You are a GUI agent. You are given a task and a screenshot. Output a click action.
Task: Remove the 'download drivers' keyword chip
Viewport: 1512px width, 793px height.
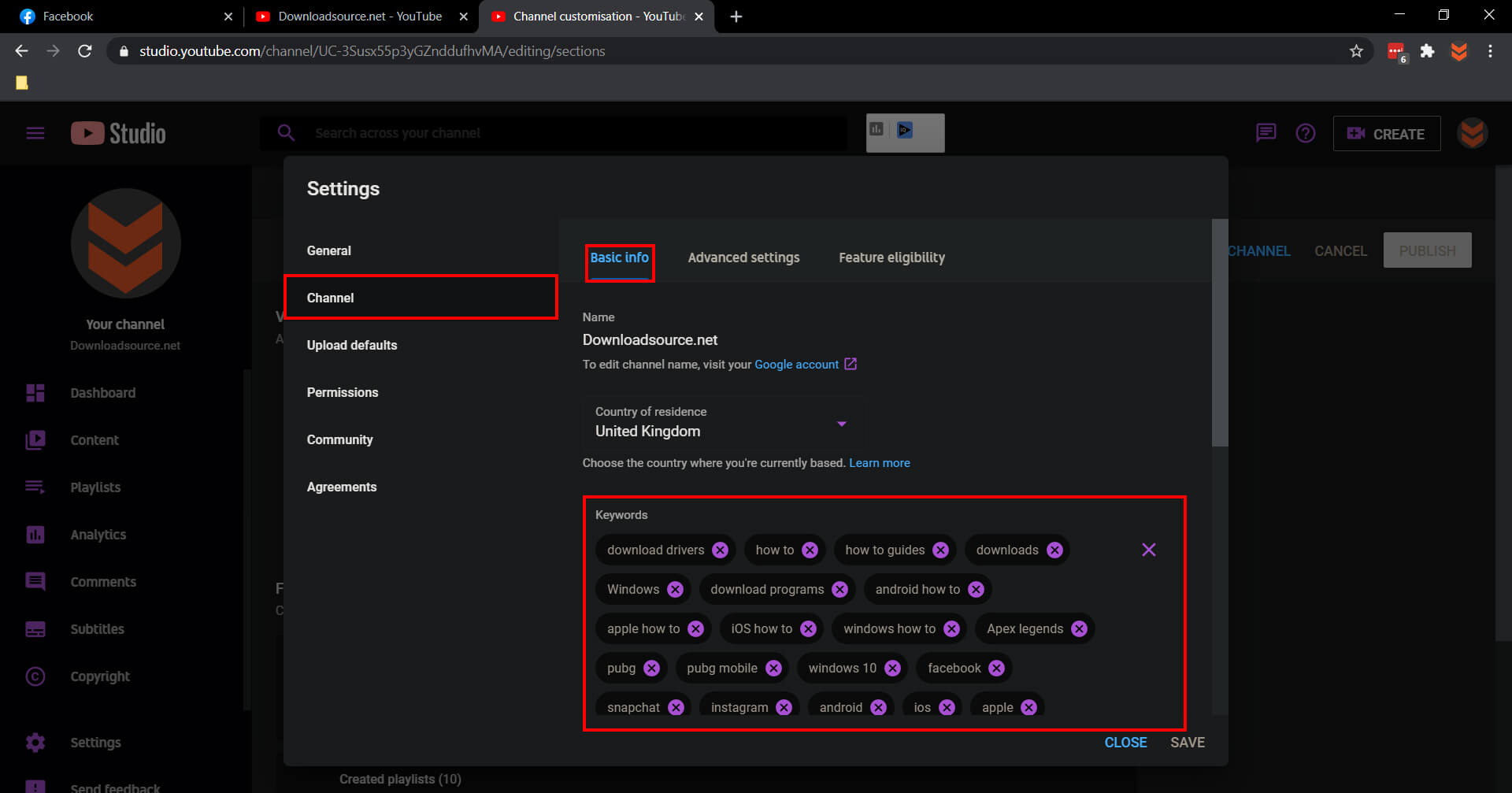[x=720, y=550]
